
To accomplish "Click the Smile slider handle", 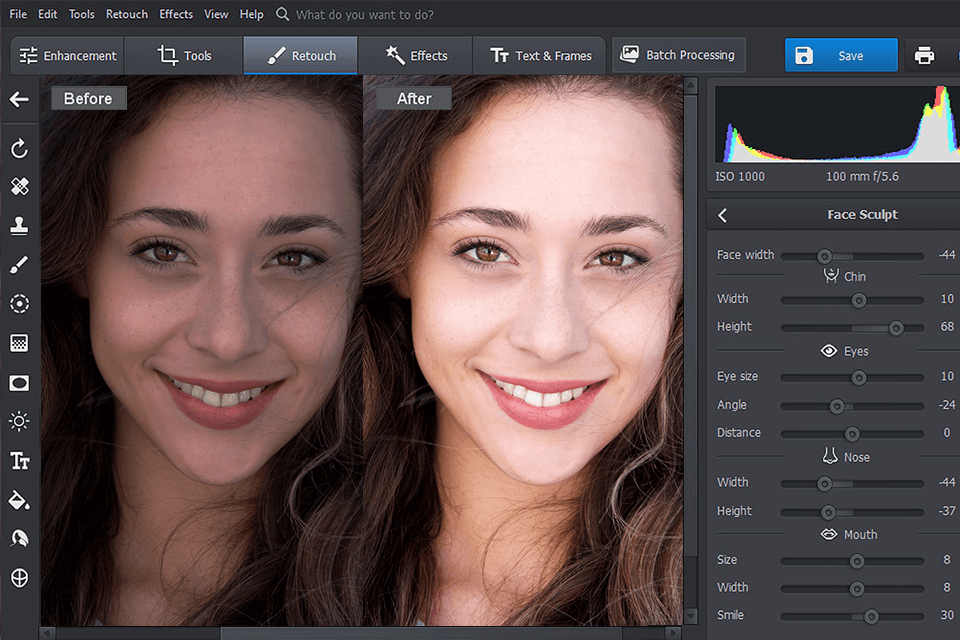I will (871, 616).
